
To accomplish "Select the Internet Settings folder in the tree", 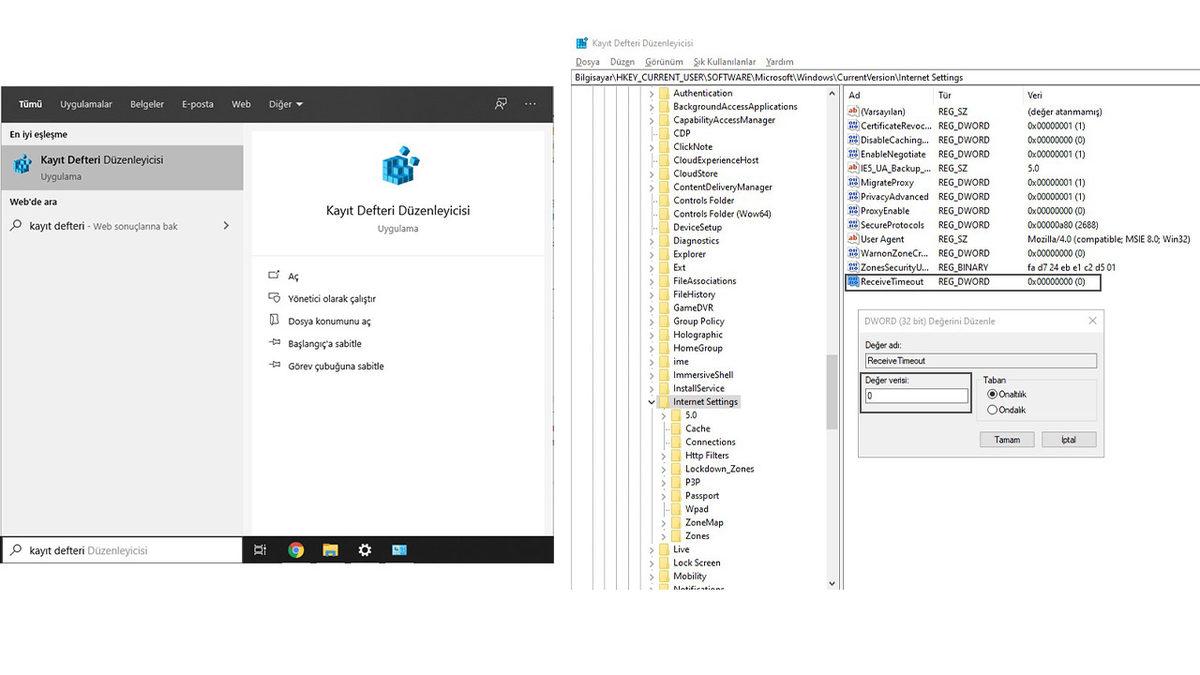I will click(705, 402).
